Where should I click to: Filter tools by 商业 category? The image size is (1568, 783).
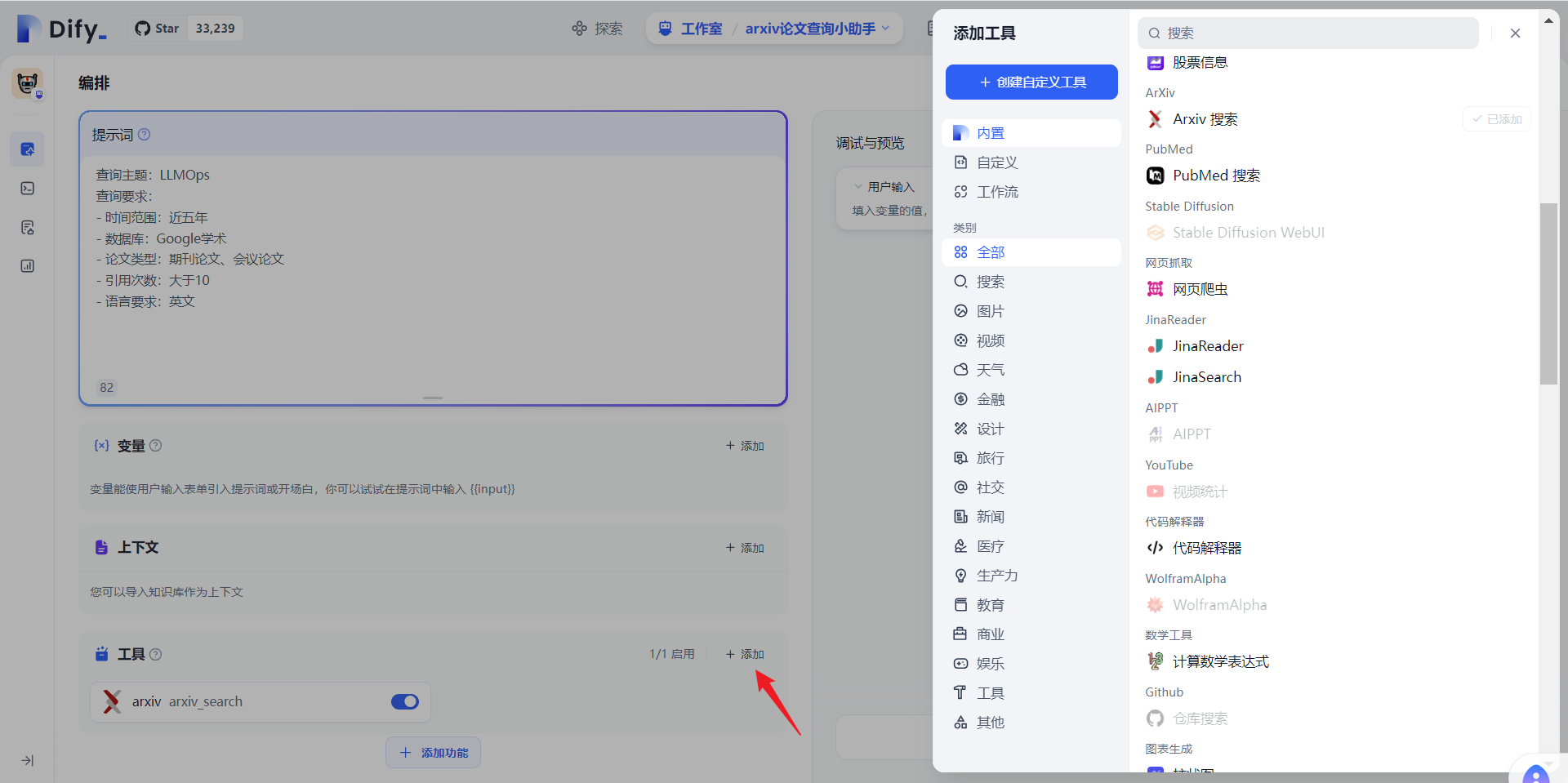[x=1031, y=634]
